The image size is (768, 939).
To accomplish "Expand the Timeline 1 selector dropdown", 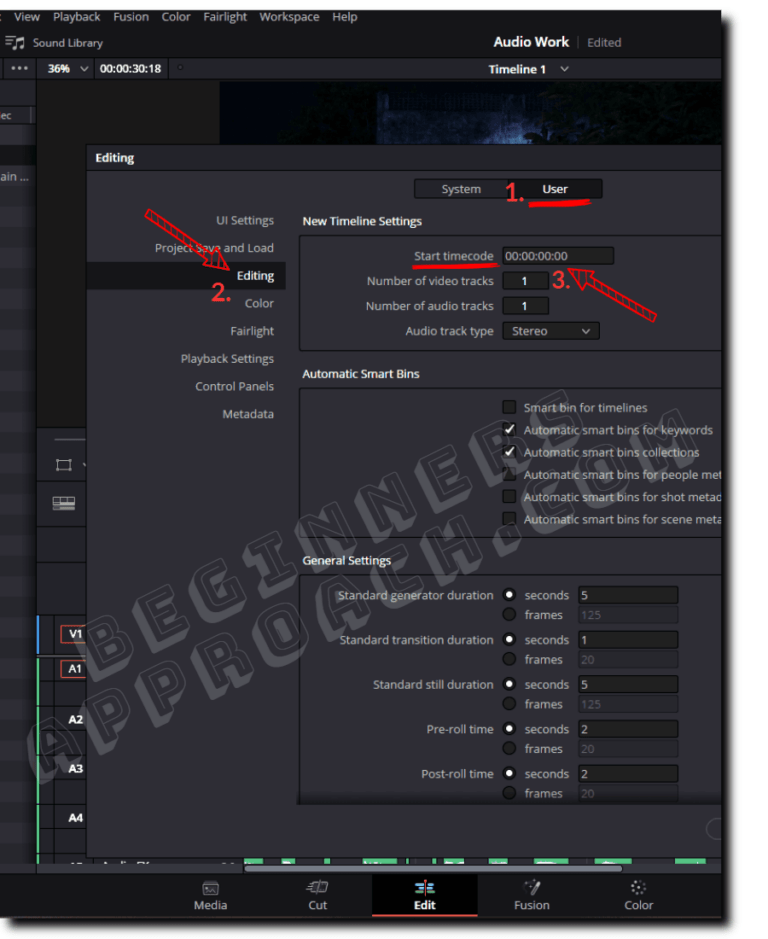I will coord(528,69).
